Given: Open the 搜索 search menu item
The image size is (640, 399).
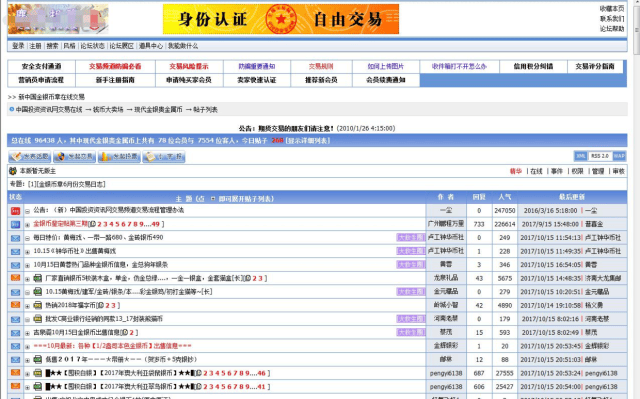Looking at the screenshot, I should [x=52, y=46].
